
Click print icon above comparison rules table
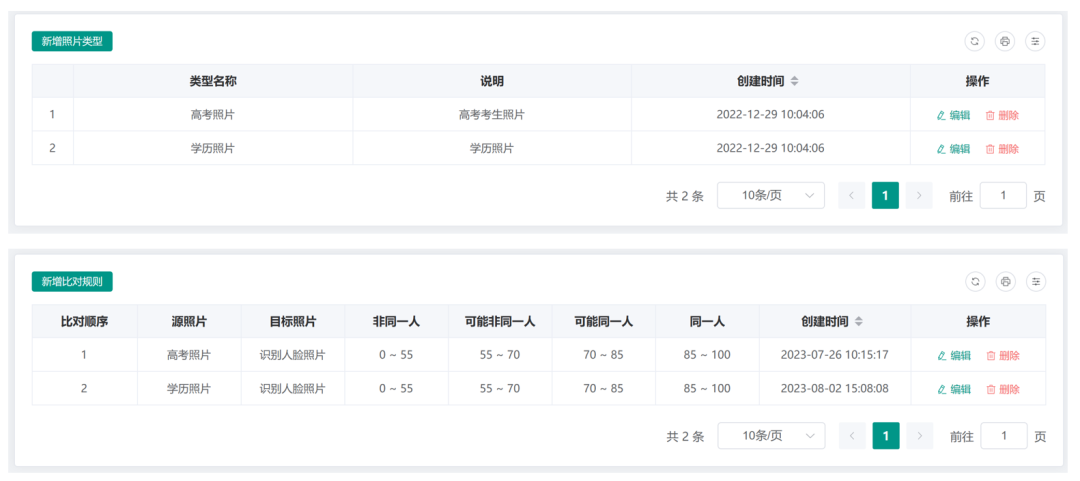[x=1006, y=281]
